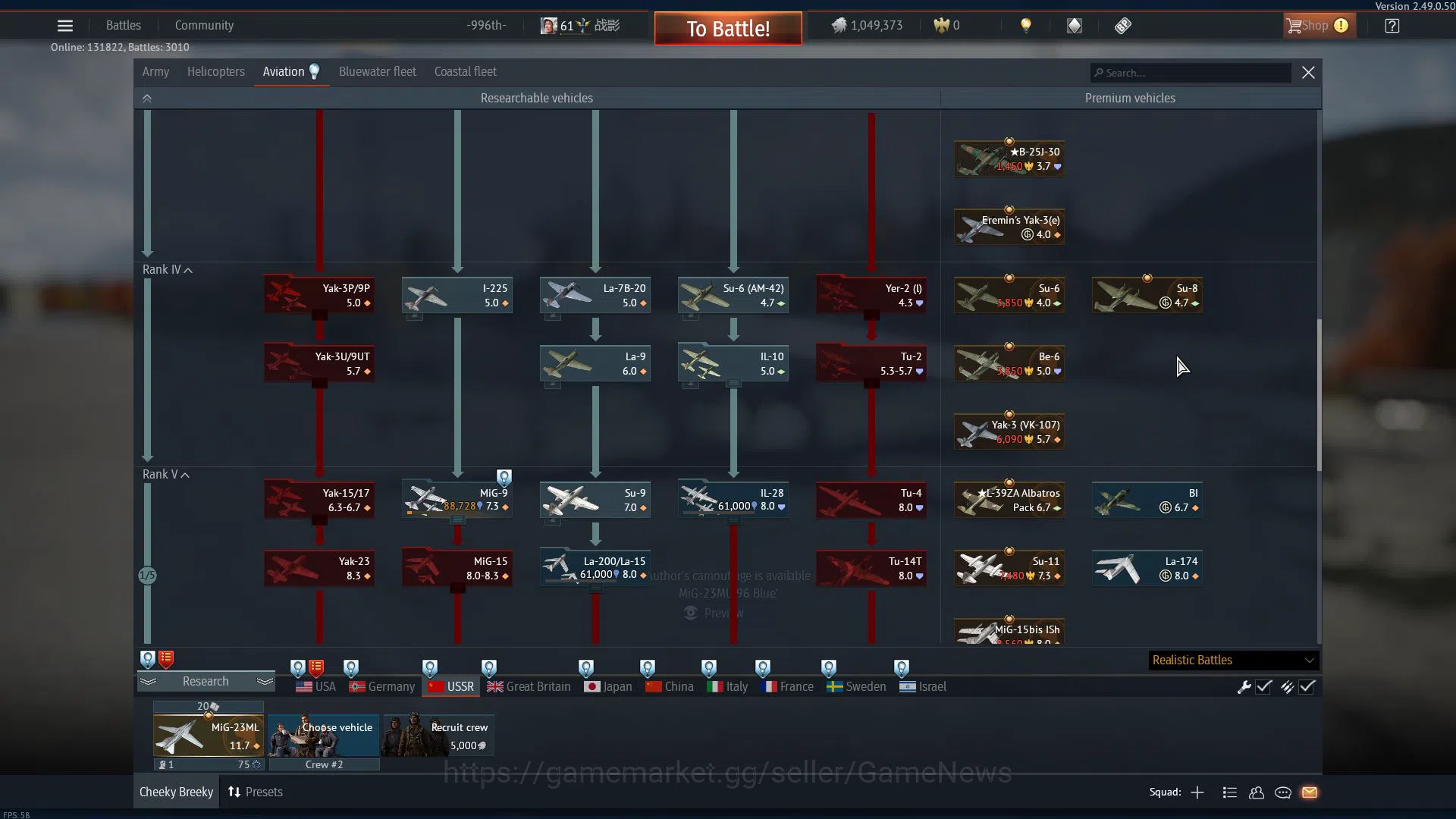Image resolution: width=1456 pixels, height=819 pixels.
Task: Select the La-200/La-15 card
Action: point(595,568)
